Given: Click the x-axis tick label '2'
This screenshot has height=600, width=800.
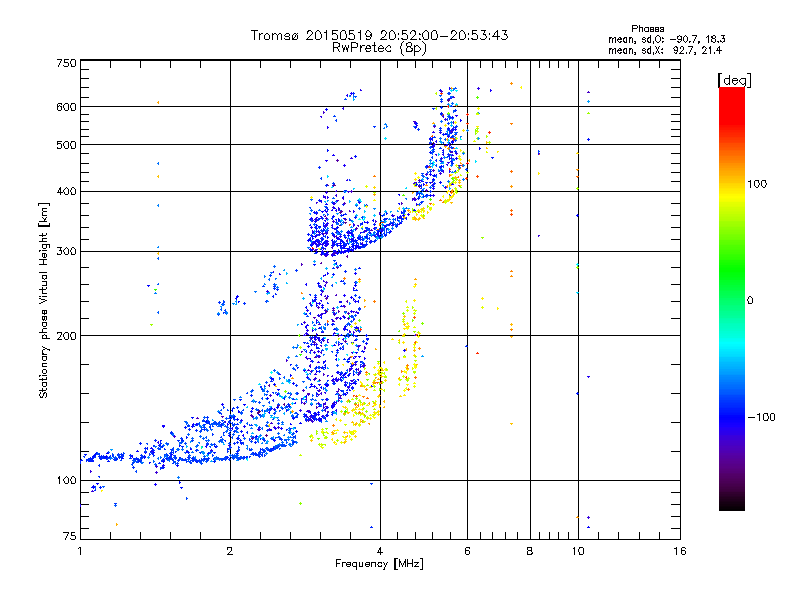Looking at the screenshot, I should [230, 551].
